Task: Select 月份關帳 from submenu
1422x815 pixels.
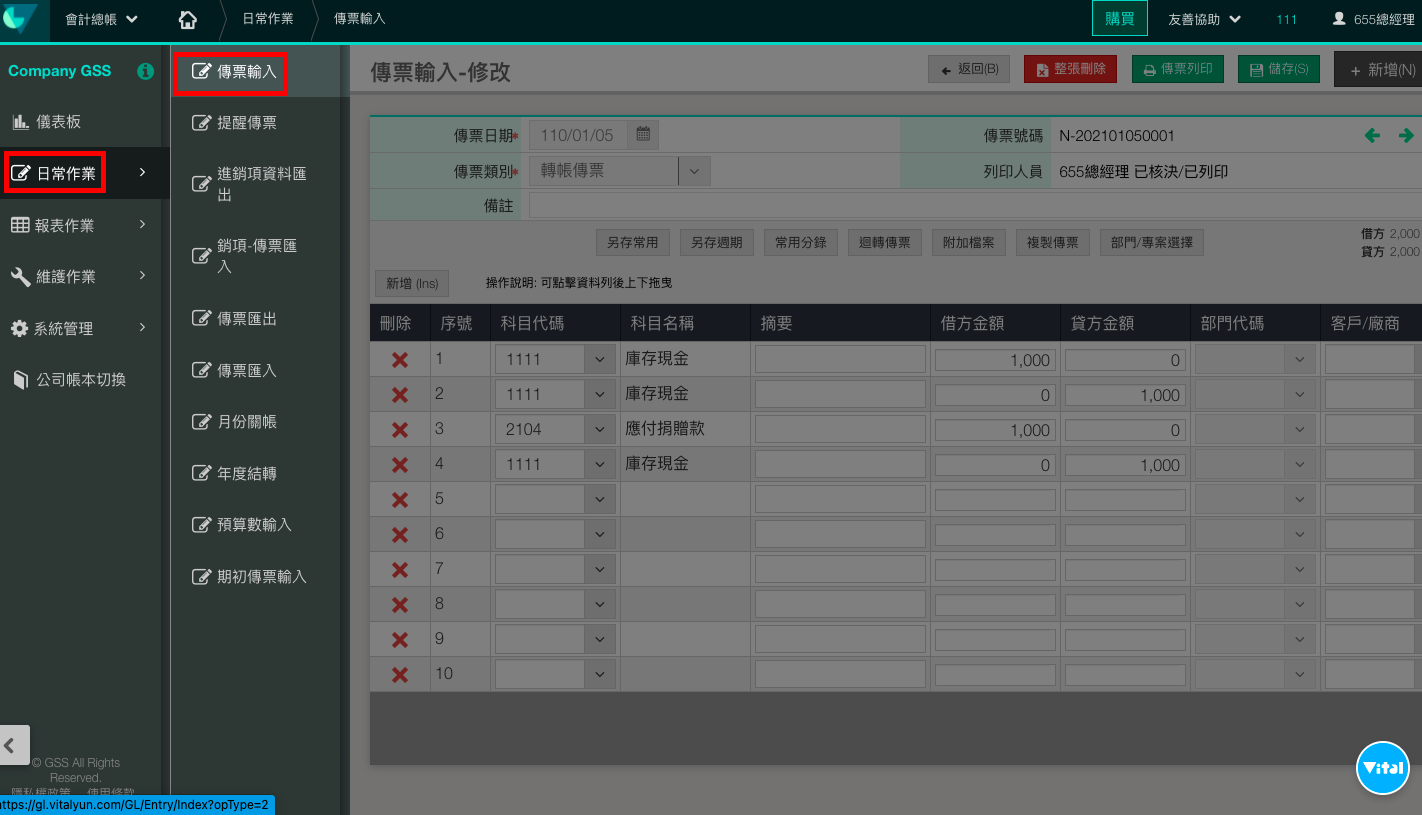Action: coord(246,422)
